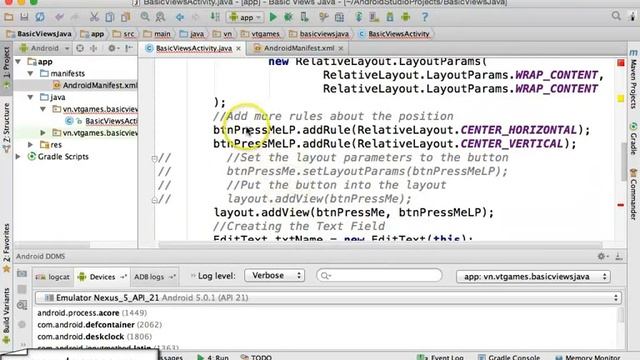Viewport: 640px width, 360px height.
Task: Click the Find magnifier icon
Action: coord(145,17)
